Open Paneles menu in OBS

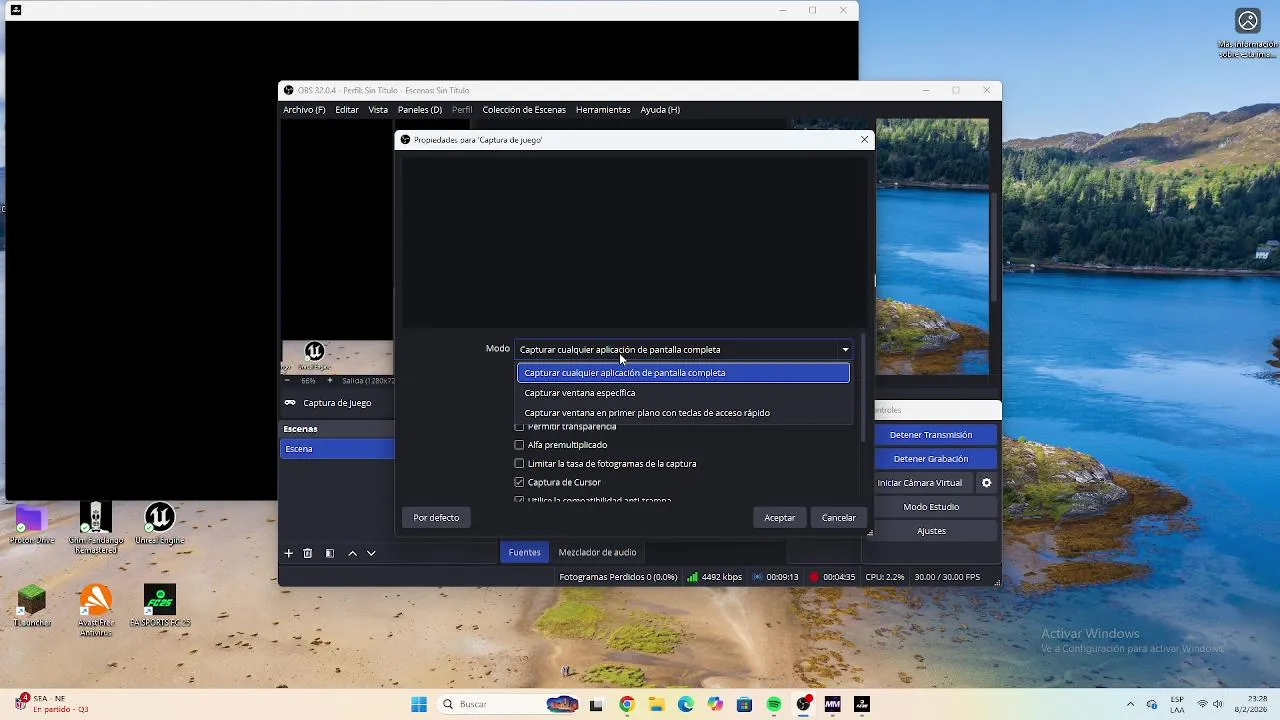pyautogui.click(x=420, y=110)
